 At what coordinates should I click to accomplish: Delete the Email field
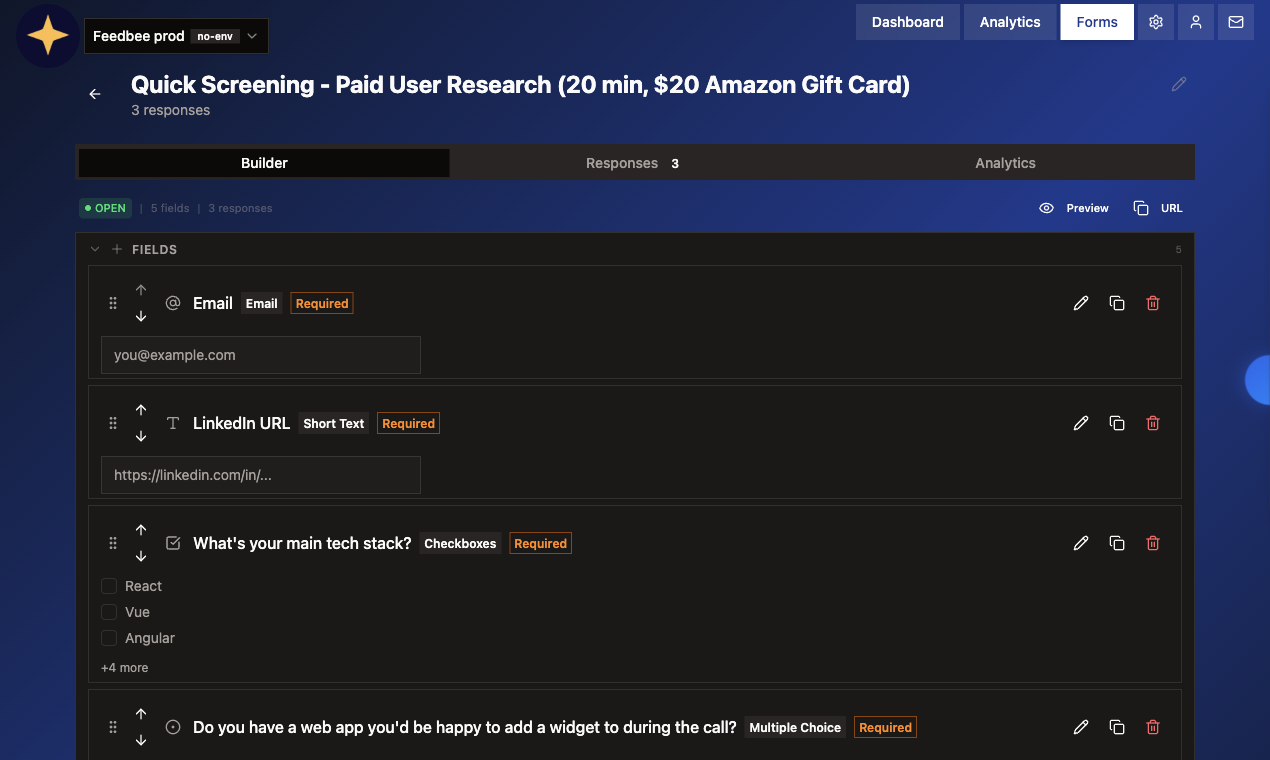tap(1153, 303)
